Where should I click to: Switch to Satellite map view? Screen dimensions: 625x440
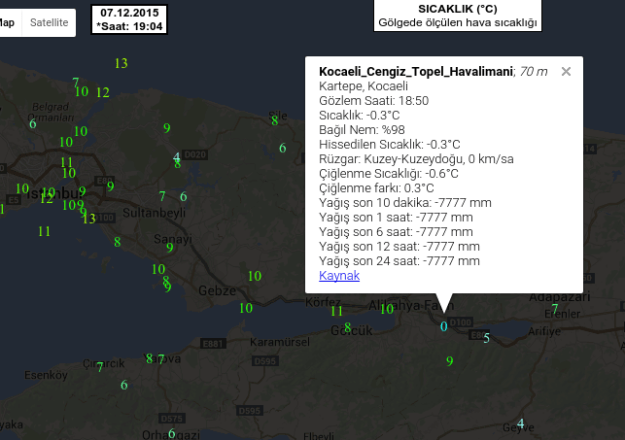click(50, 22)
